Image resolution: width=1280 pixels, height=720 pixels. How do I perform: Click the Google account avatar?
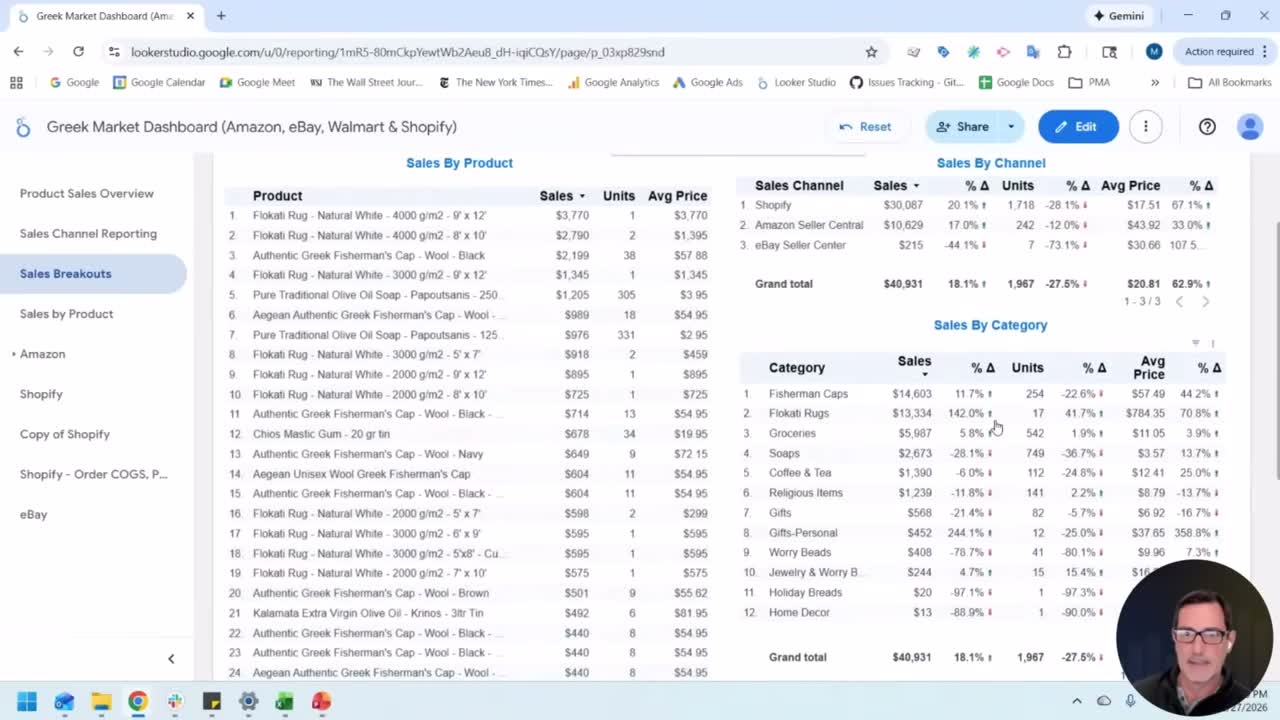pyautogui.click(x=1250, y=127)
